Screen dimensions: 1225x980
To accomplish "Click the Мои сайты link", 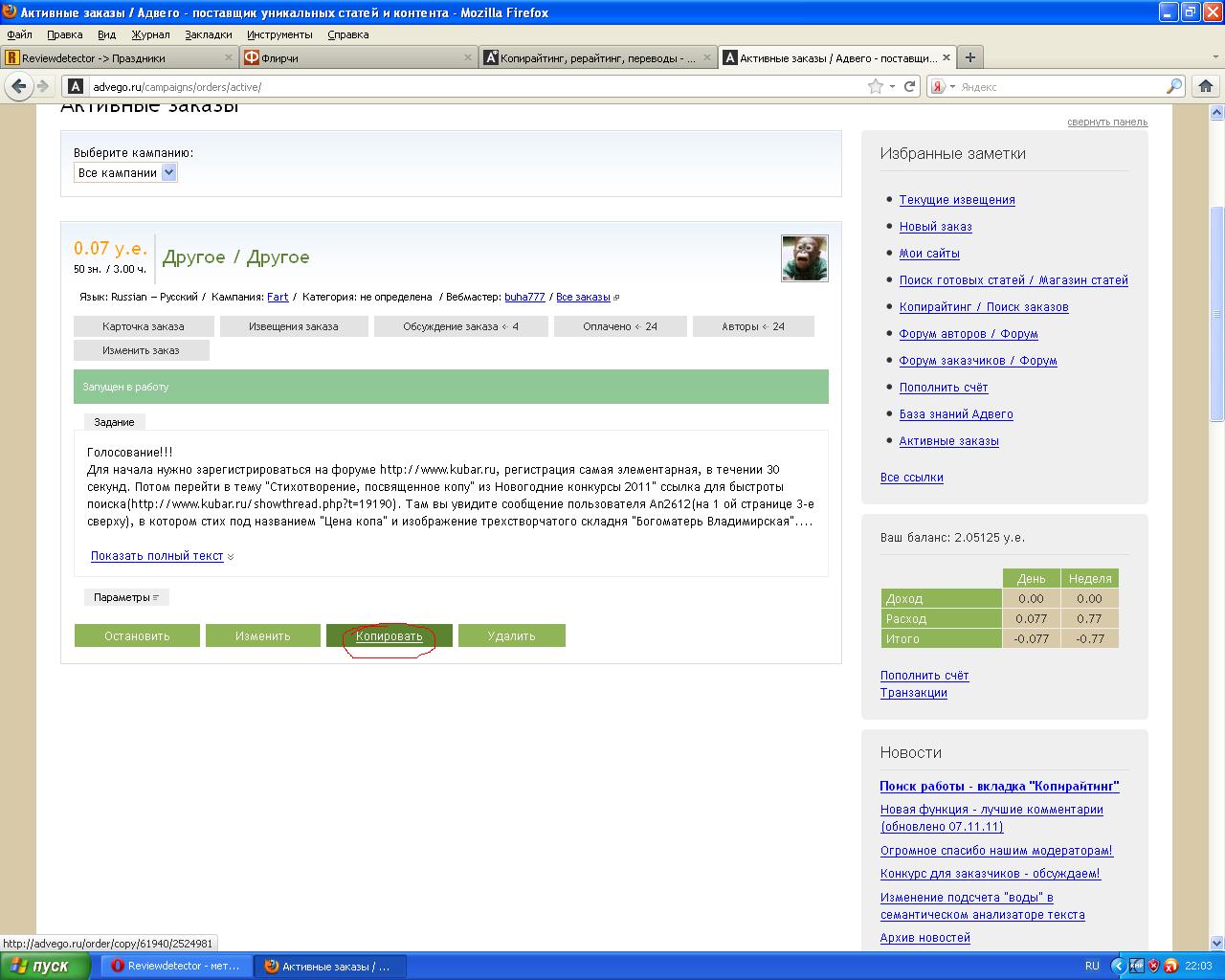I will click(929, 254).
